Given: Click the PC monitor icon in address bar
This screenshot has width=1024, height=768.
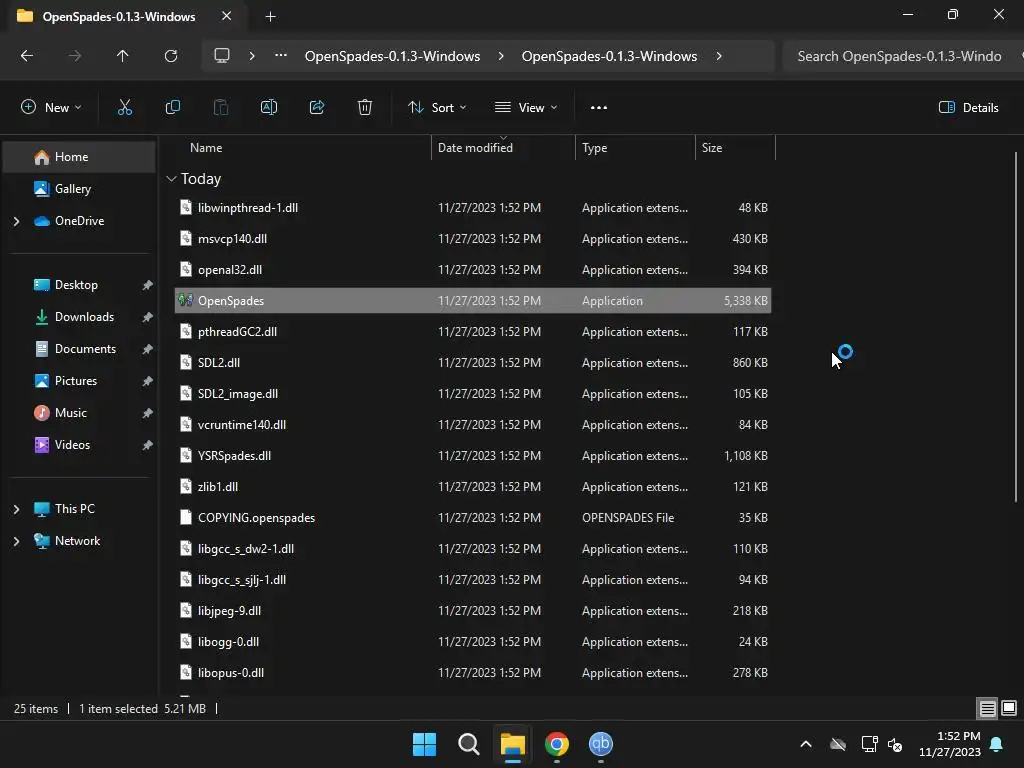Looking at the screenshot, I should (x=222, y=56).
